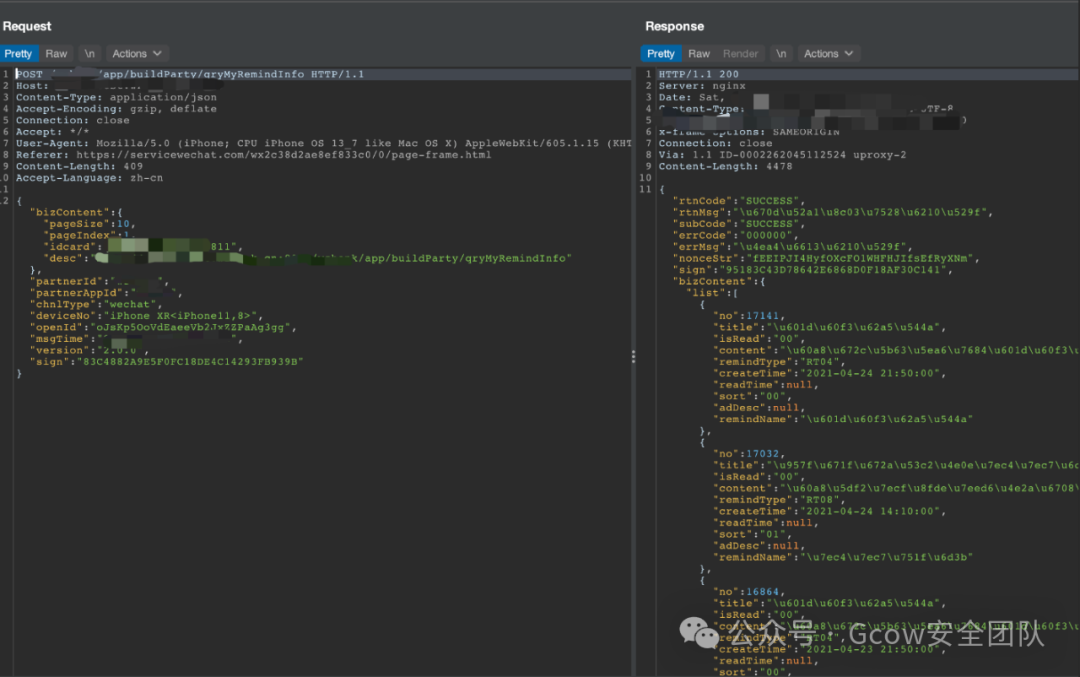This screenshot has height=677, width=1080.
Task: Click the Referer servicewechat header line
Action: (x=253, y=155)
